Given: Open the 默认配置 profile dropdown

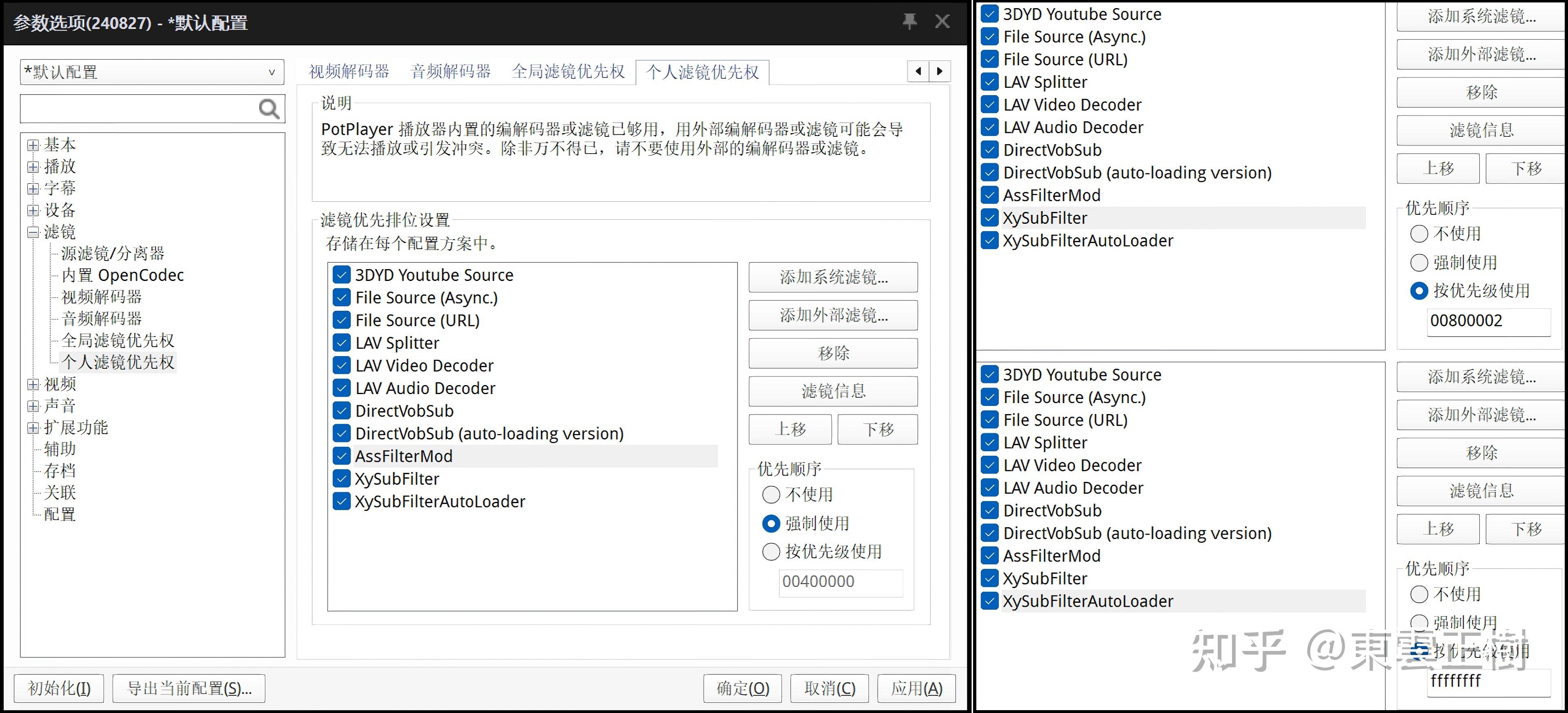Looking at the screenshot, I should pos(152,72).
